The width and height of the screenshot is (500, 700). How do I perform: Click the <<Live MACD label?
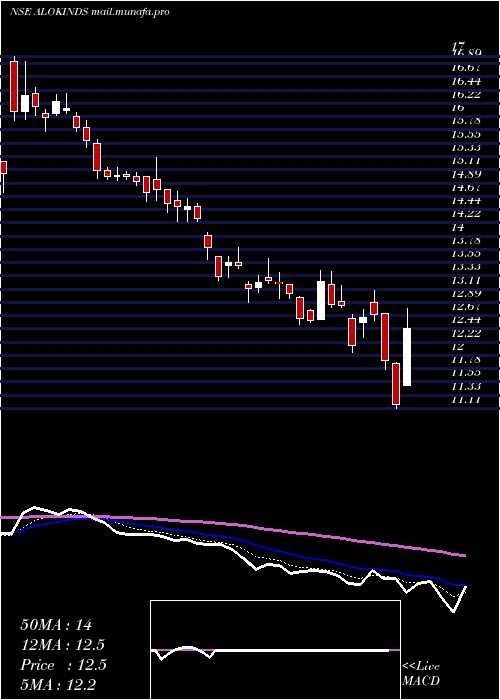(x=421, y=674)
